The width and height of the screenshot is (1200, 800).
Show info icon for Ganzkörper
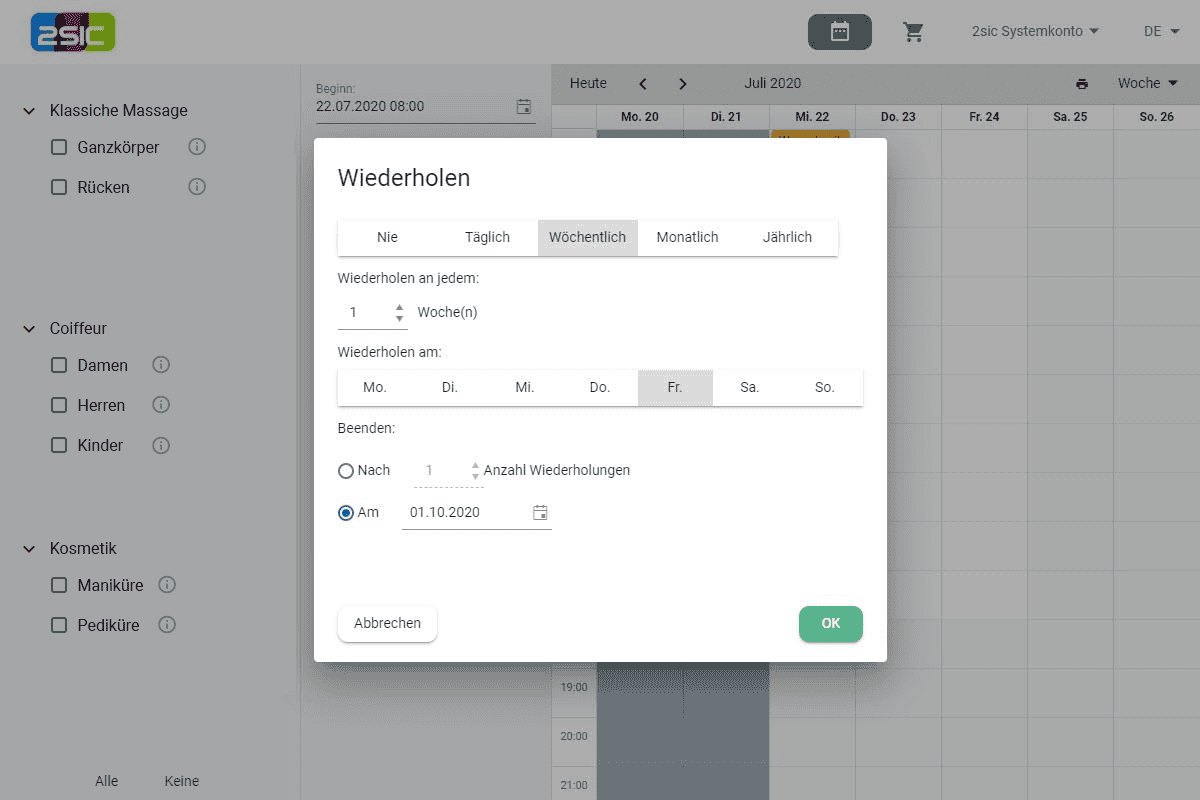197,147
